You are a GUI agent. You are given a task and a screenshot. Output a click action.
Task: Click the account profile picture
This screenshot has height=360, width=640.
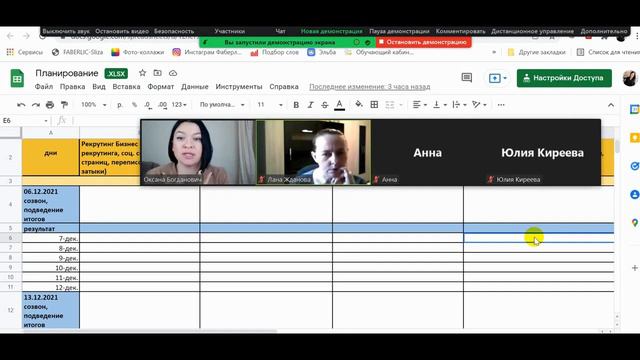click(x=629, y=78)
